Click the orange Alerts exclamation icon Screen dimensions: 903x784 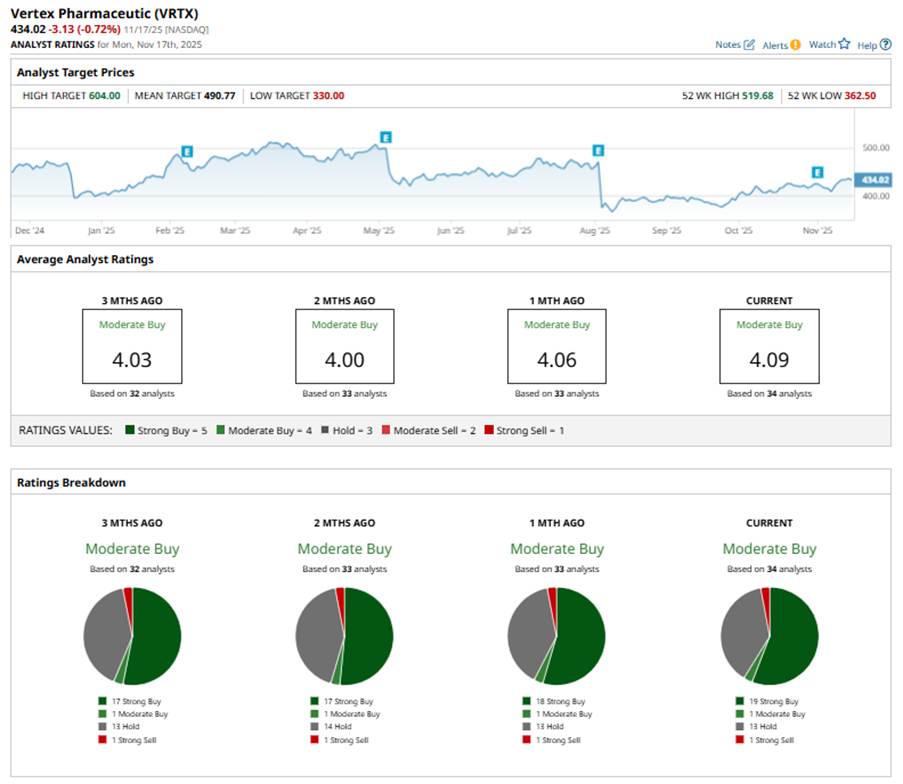pos(795,44)
